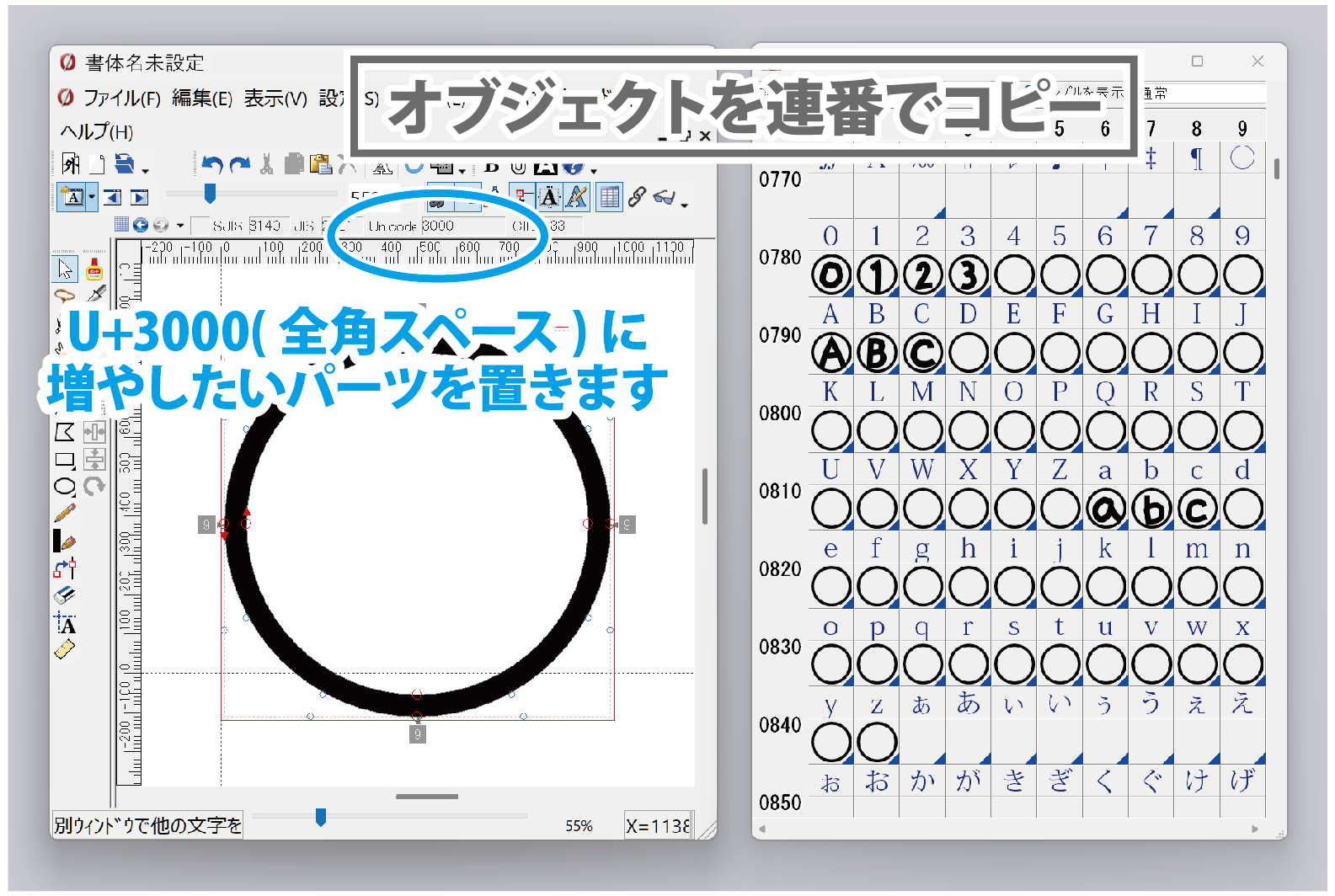Click the redo arrow icon
This screenshot has width=1335, height=896.
coord(240,165)
